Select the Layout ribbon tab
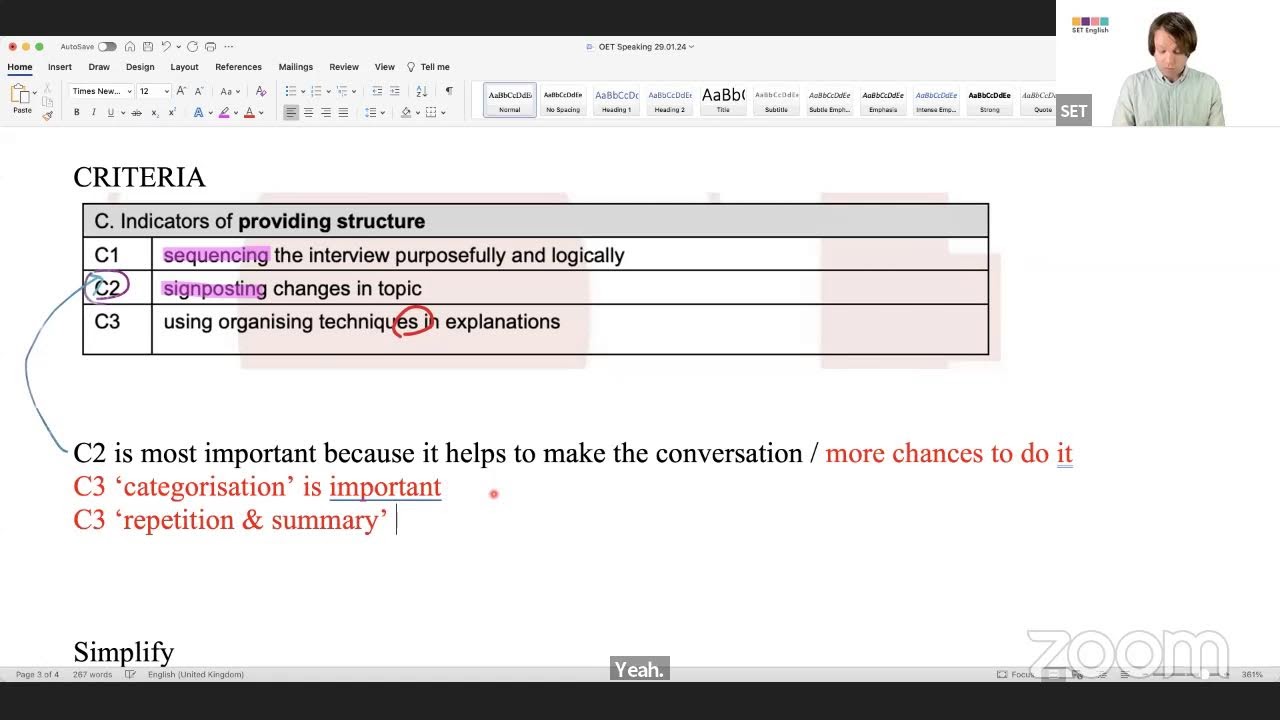Viewport: 1280px width, 720px height. click(184, 67)
